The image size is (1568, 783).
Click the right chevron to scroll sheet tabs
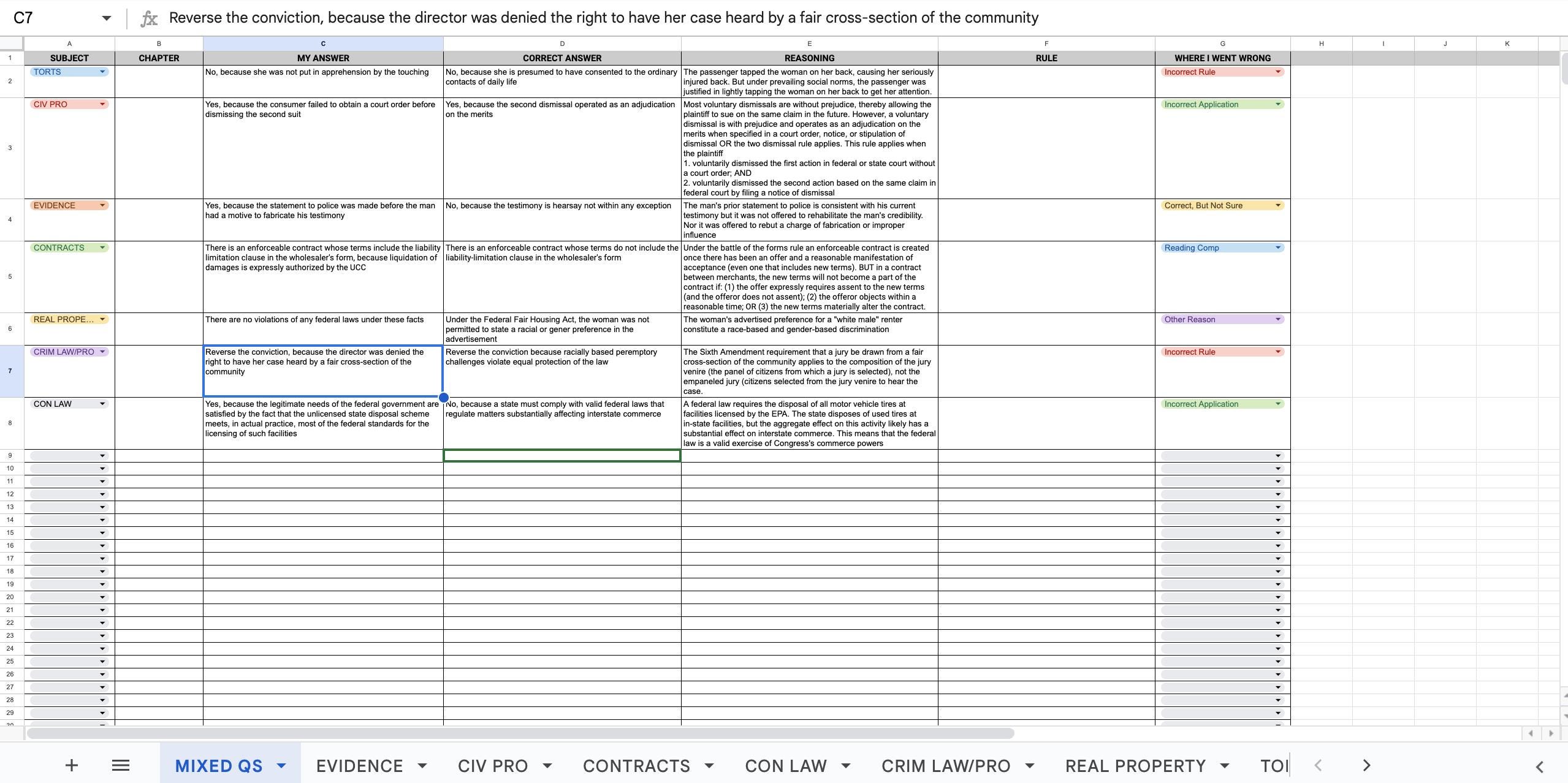[x=1365, y=765]
